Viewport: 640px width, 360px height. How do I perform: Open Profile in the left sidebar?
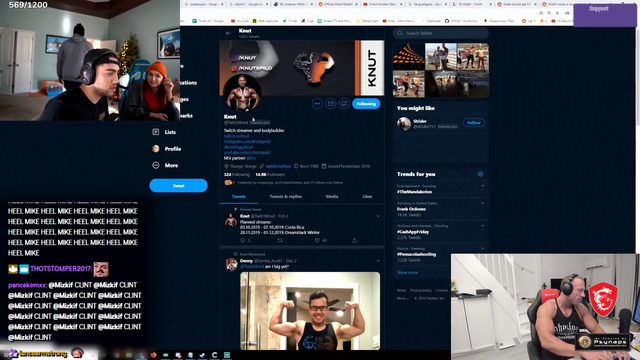click(x=167, y=149)
